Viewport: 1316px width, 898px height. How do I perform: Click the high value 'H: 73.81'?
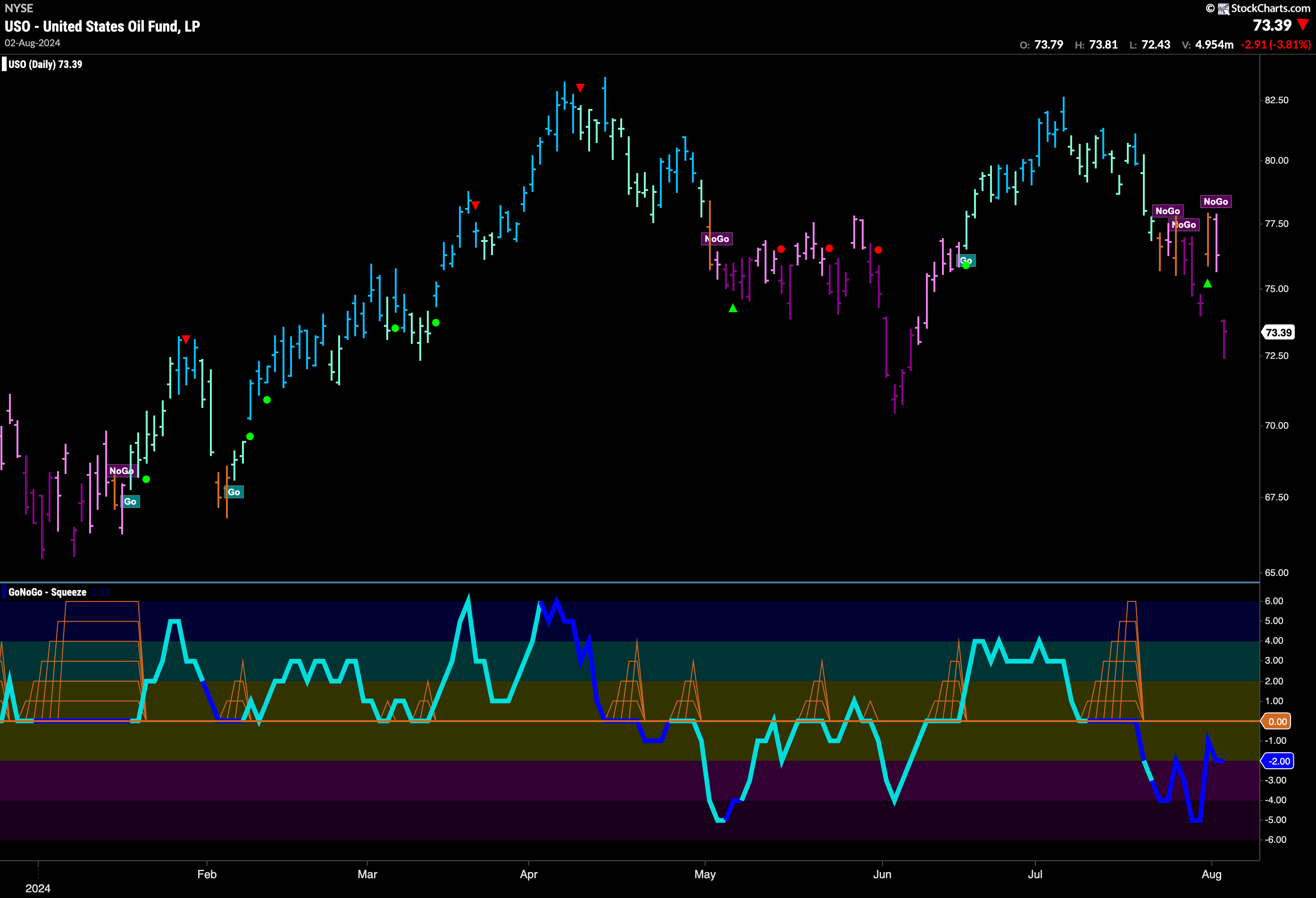(x=1096, y=45)
